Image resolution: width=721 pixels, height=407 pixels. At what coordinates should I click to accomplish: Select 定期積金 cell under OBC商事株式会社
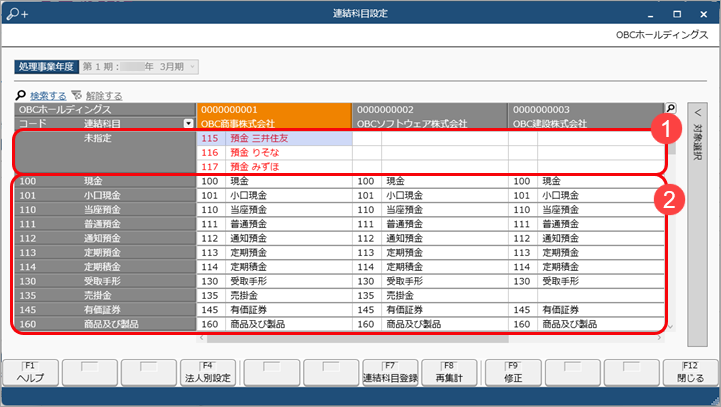point(289,267)
